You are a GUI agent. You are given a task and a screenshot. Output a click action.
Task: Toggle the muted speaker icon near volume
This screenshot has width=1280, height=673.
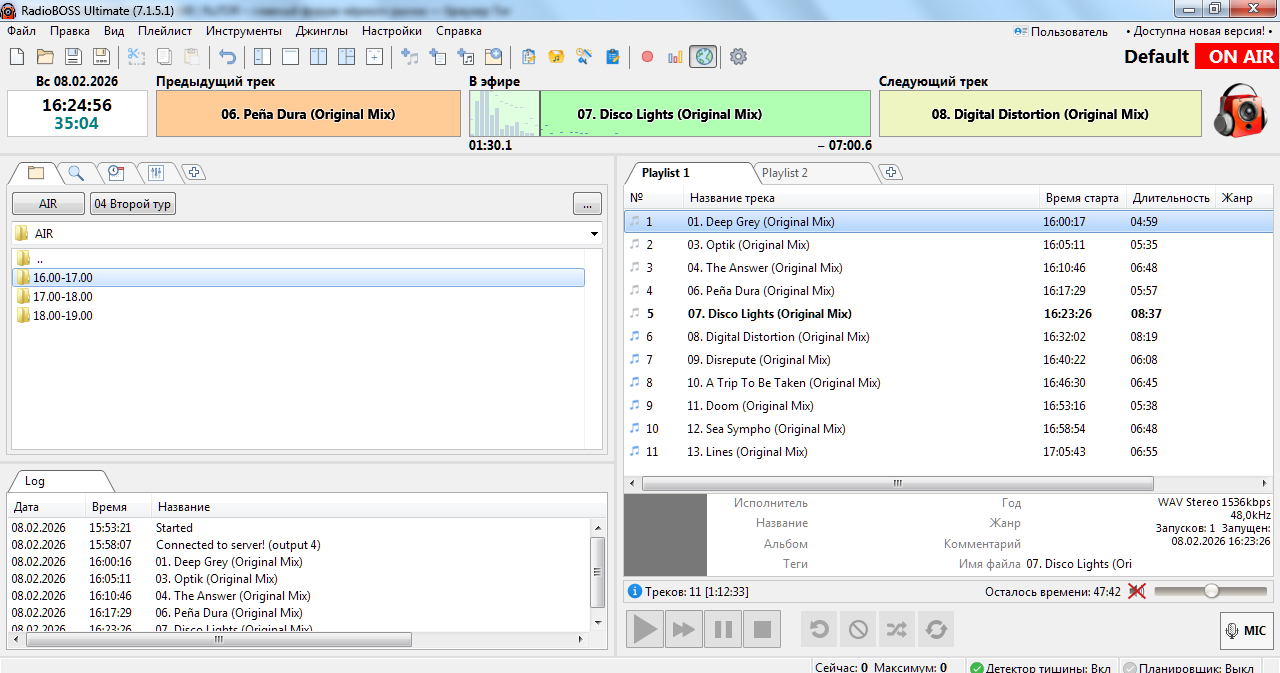click(1136, 591)
